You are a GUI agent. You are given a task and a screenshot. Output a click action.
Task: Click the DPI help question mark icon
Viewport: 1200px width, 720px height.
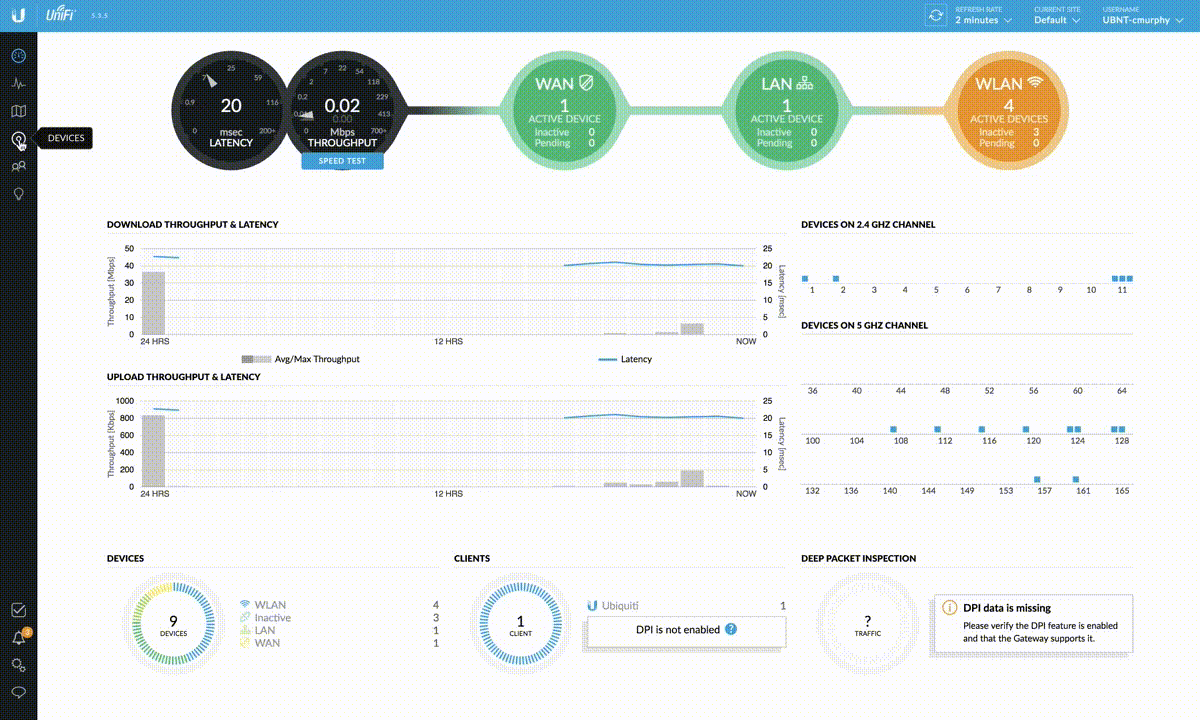click(731, 629)
